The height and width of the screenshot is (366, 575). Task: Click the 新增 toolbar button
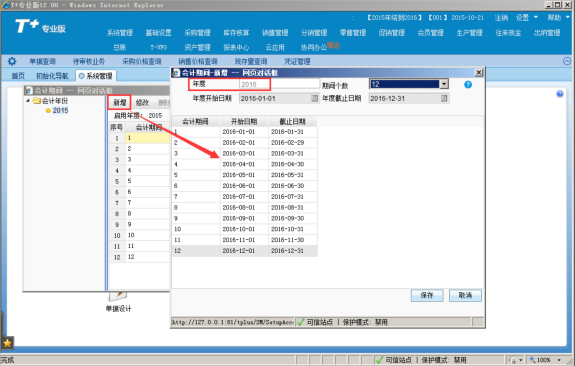120,103
